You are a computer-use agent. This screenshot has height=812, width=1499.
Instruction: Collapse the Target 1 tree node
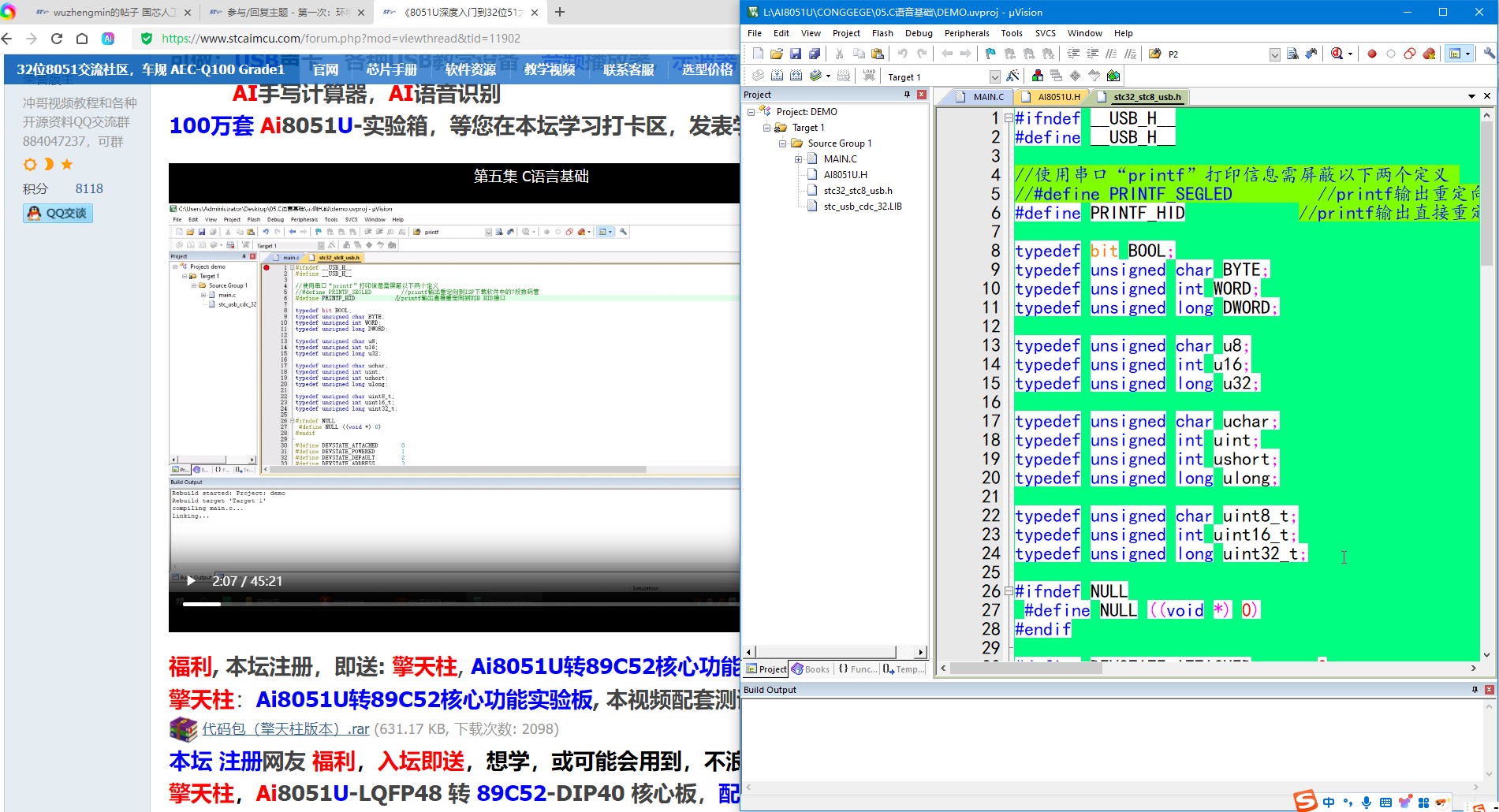pos(767,128)
